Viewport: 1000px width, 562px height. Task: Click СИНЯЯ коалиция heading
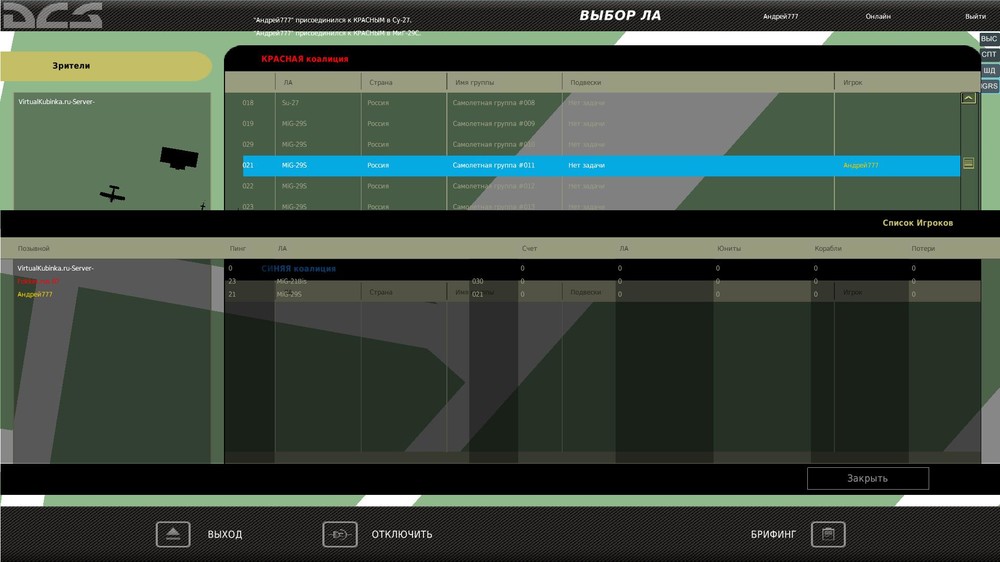[298, 269]
